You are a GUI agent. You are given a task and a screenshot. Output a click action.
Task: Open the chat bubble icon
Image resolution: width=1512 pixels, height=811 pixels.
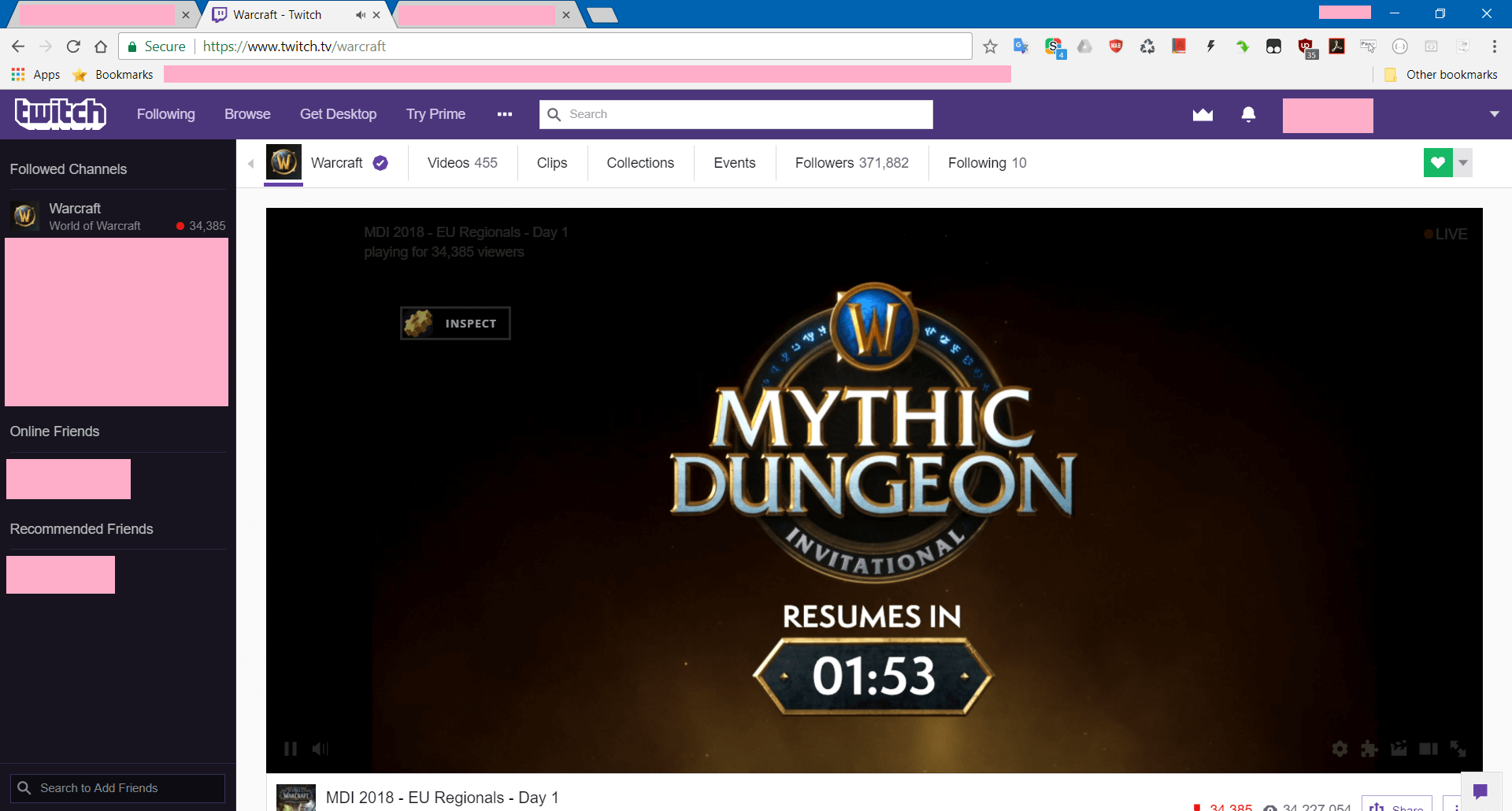coord(1480,791)
